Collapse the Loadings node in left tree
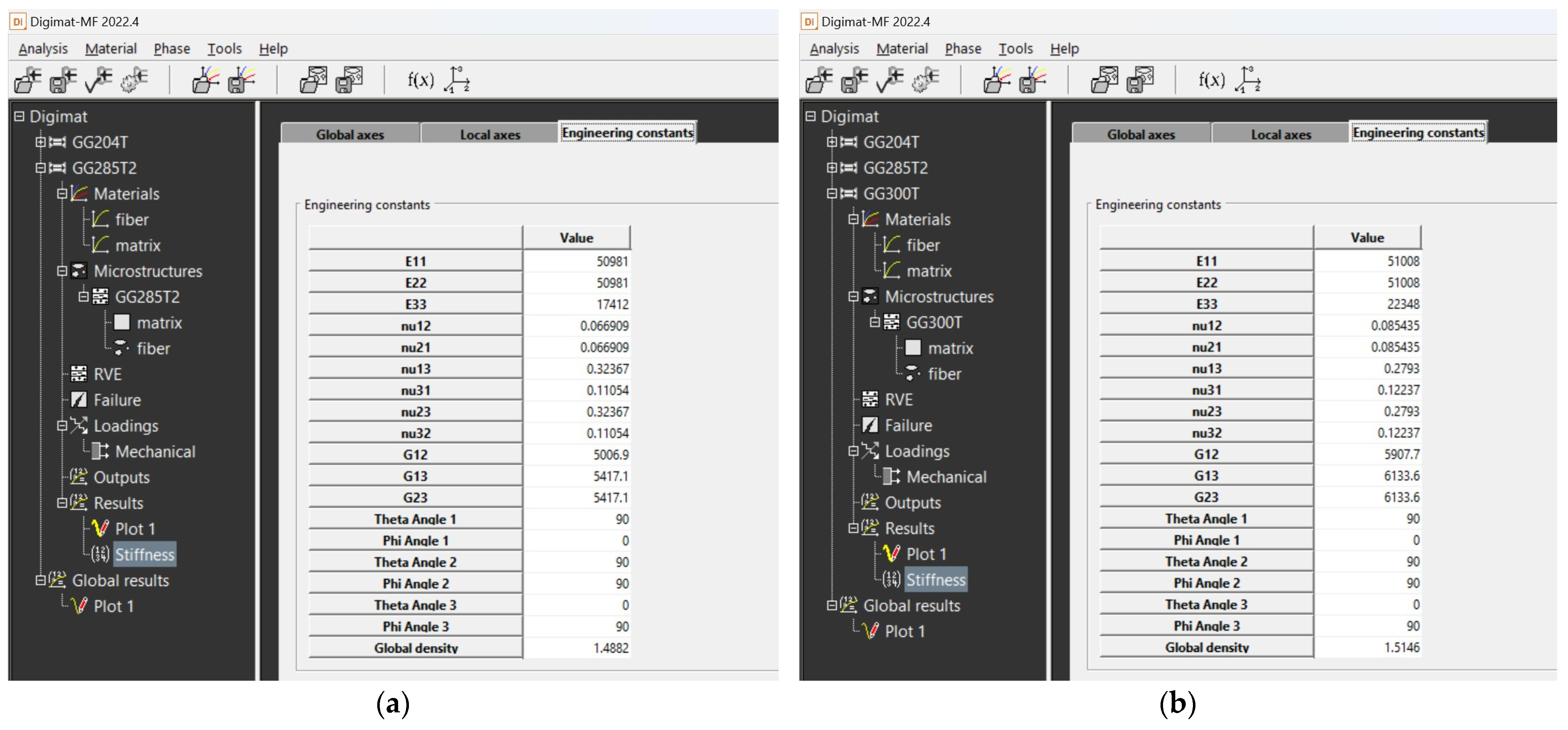Viewport: 1568px width, 730px height. 62,426
